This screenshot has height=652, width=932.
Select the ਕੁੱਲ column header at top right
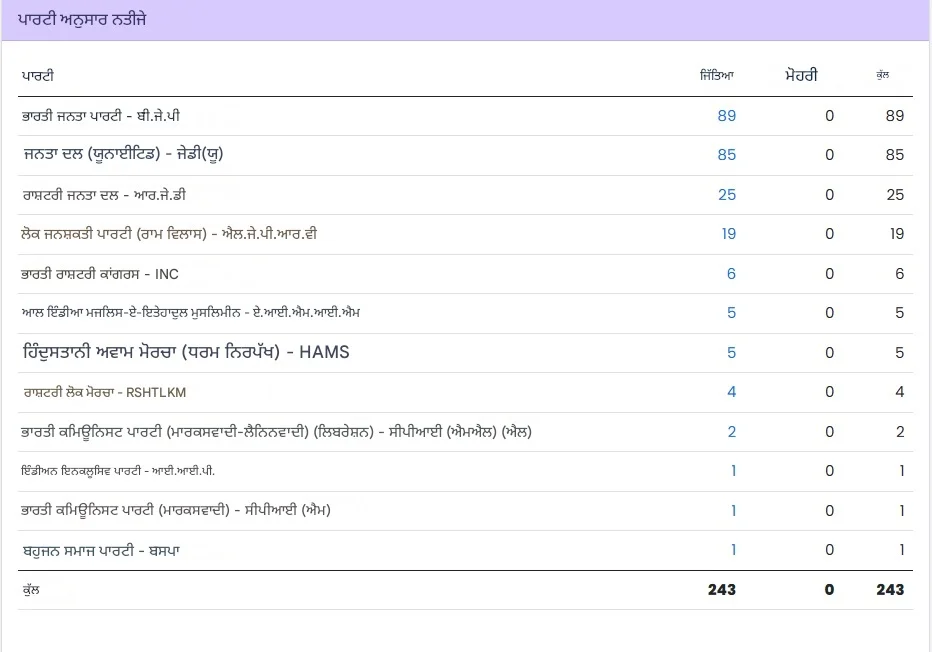click(x=882, y=76)
